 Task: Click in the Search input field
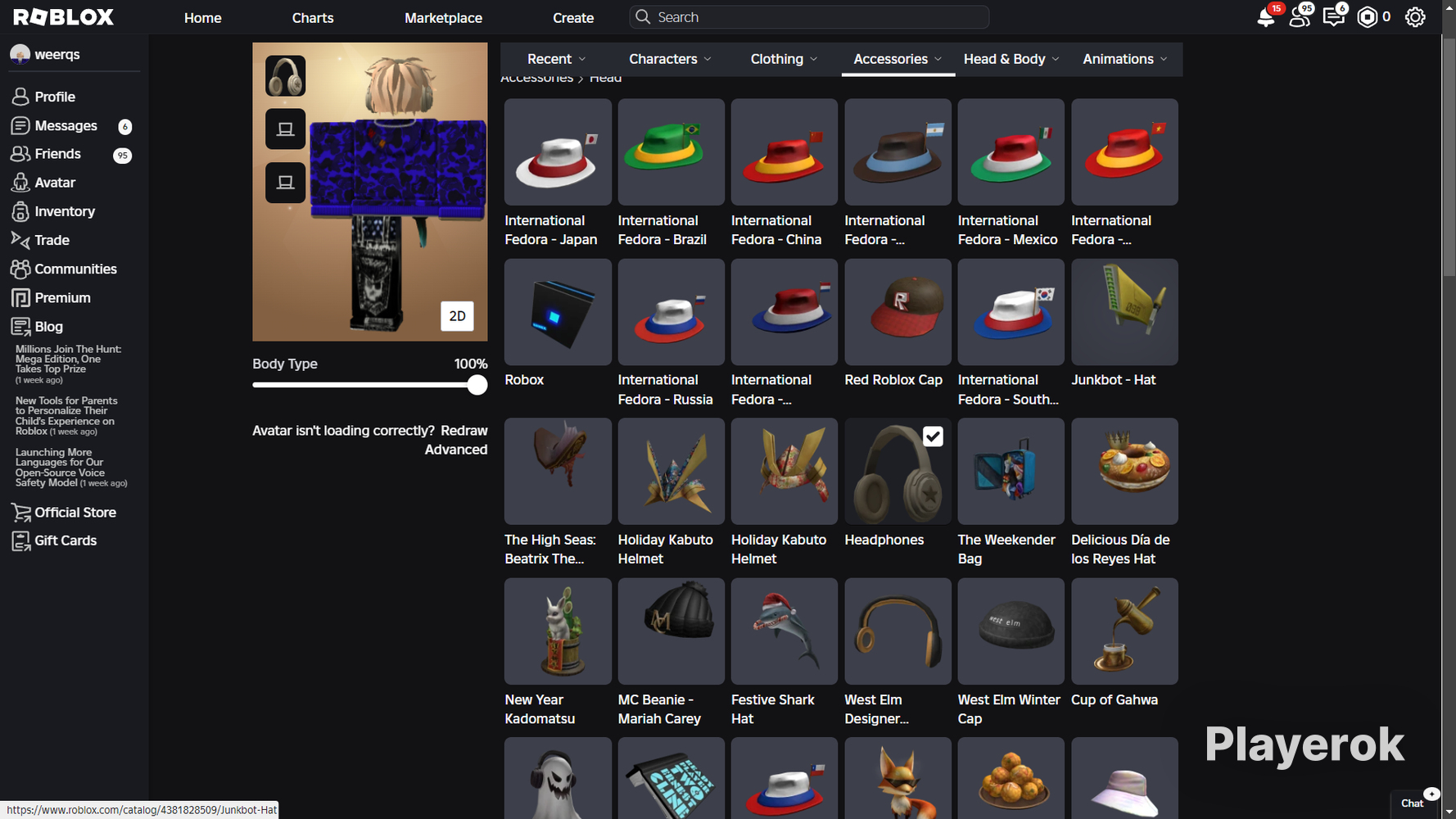click(x=809, y=17)
